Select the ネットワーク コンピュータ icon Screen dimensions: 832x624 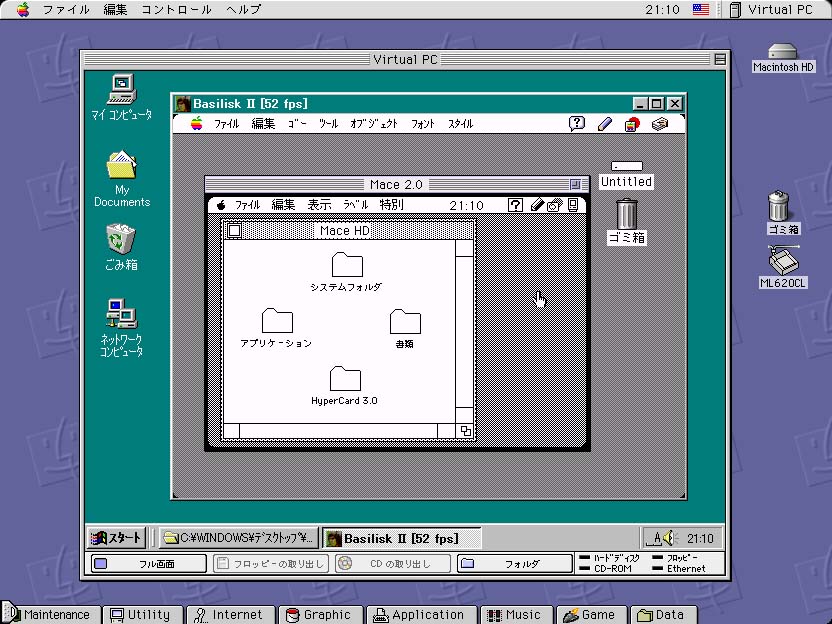122,327
